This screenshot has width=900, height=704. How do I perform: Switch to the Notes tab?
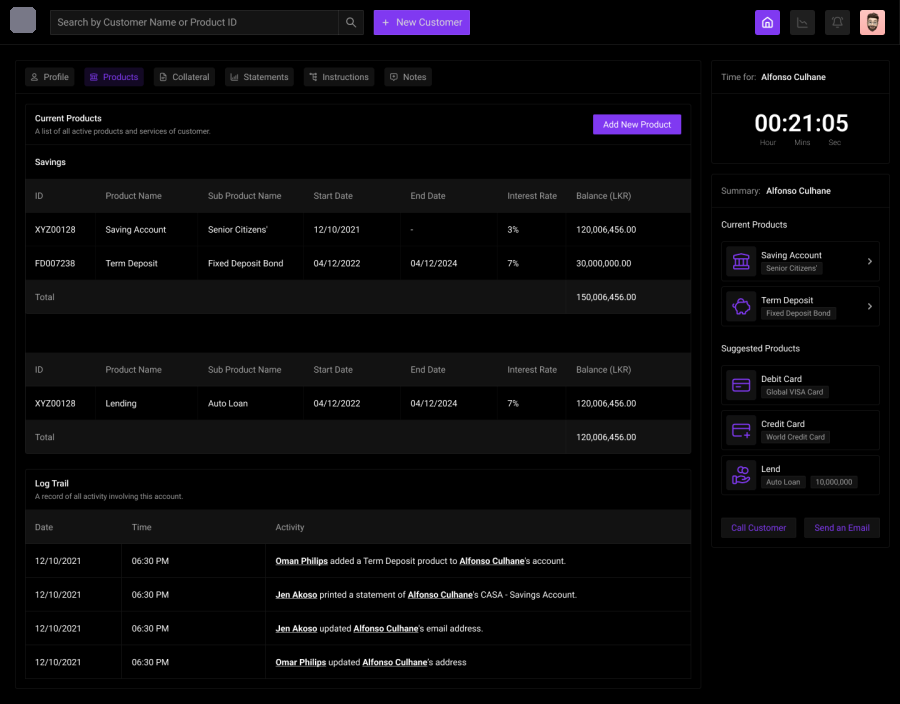[x=408, y=77]
